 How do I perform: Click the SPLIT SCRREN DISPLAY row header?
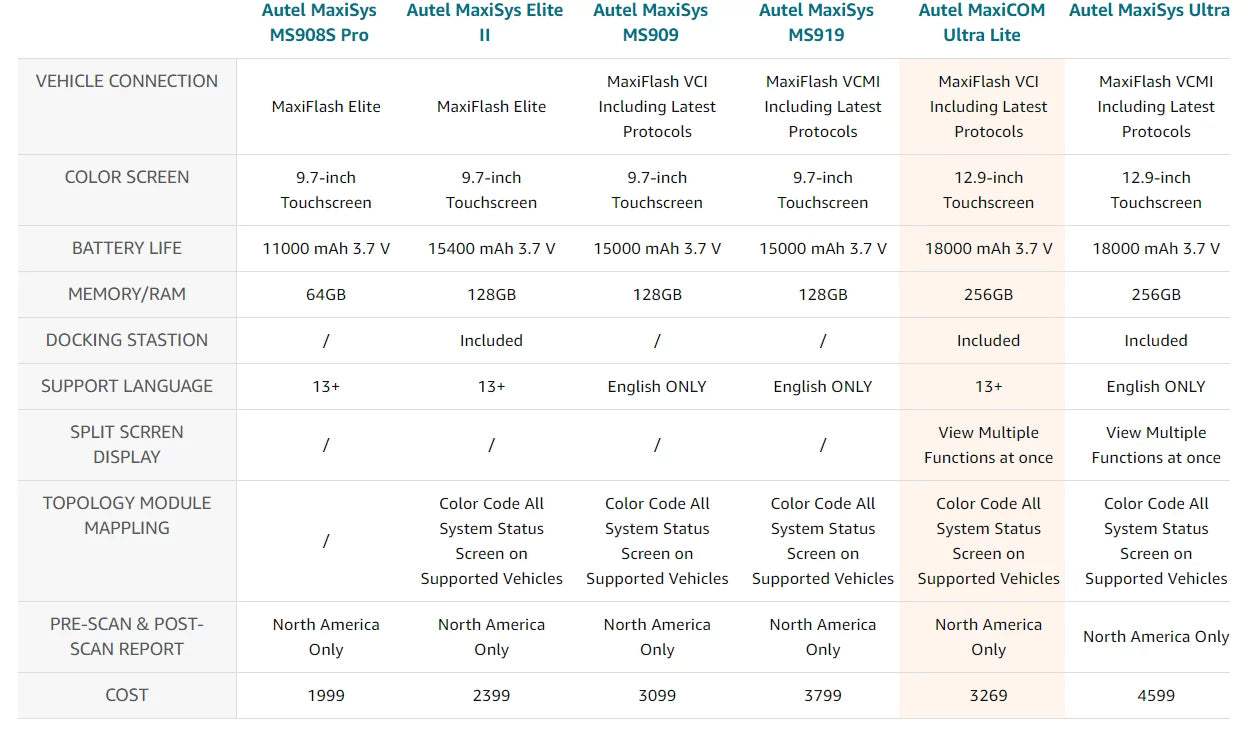pyautogui.click(x=127, y=444)
